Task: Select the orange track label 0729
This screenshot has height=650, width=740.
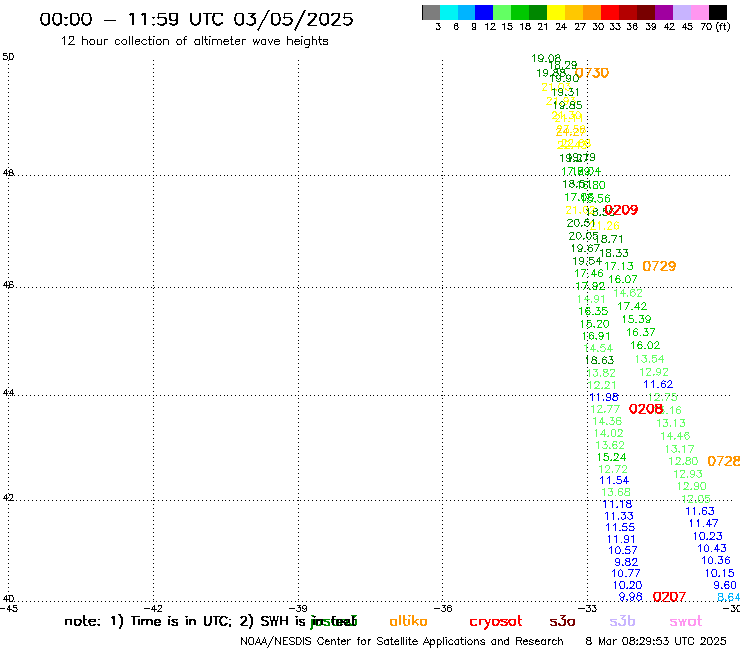Action: pos(659,266)
